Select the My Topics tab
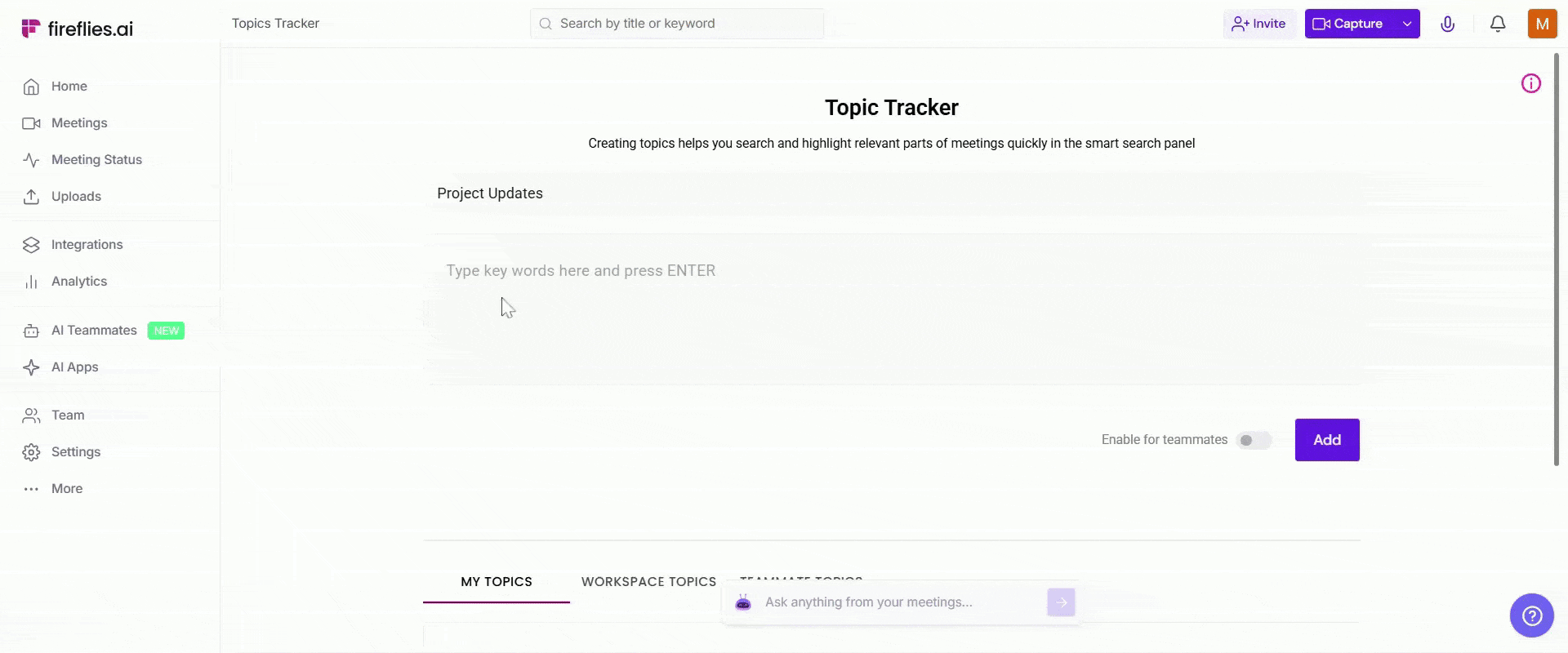Image resolution: width=1568 pixels, height=653 pixels. click(x=496, y=582)
